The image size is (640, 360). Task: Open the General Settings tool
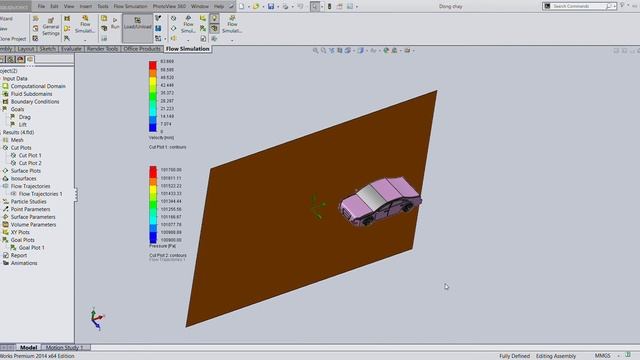point(51,27)
